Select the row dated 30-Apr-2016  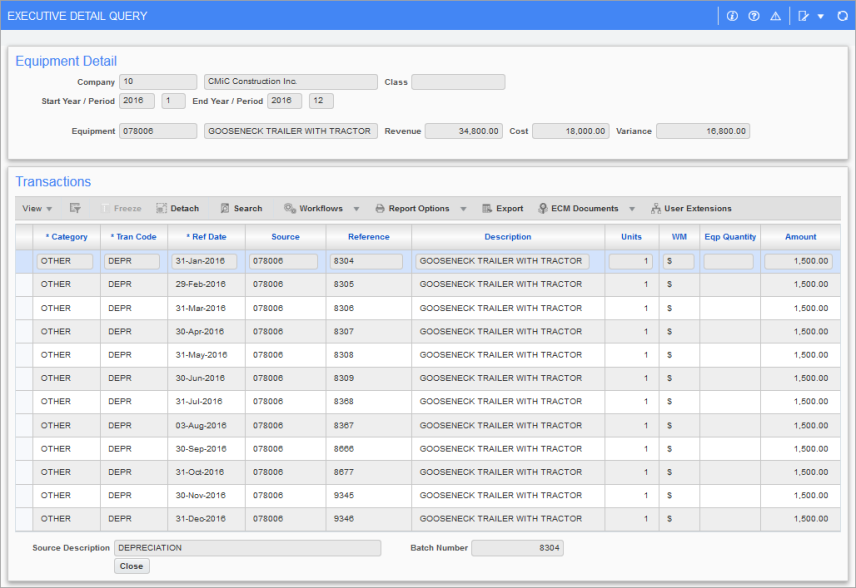pyautogui.click(x=428, y=331)
